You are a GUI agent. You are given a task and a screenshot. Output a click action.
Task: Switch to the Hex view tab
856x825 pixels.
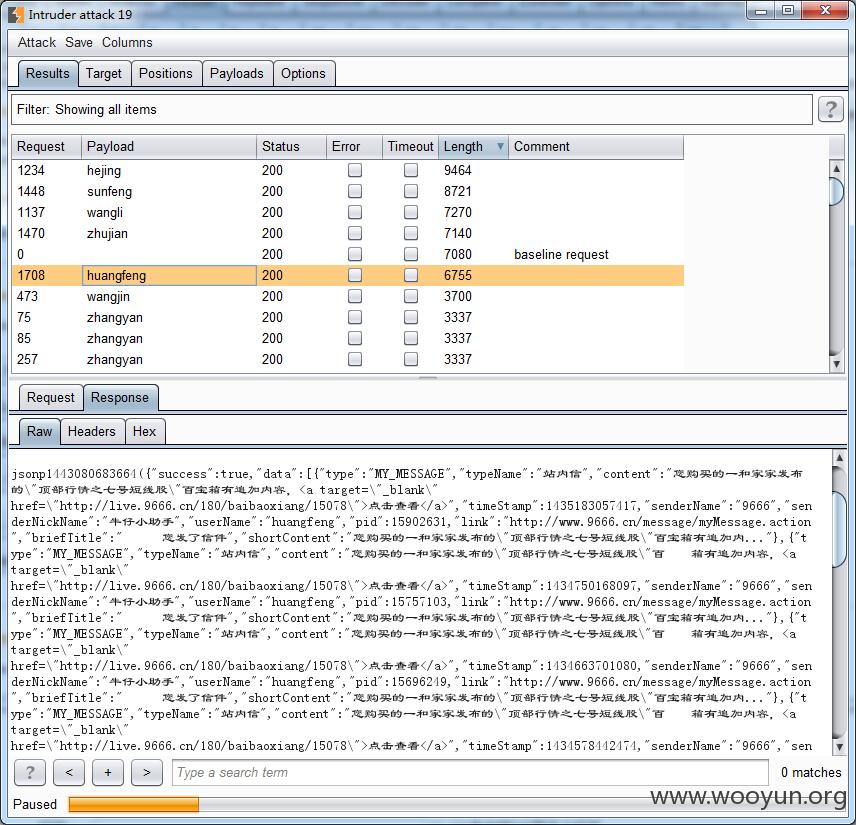click(x=145, y=431)
